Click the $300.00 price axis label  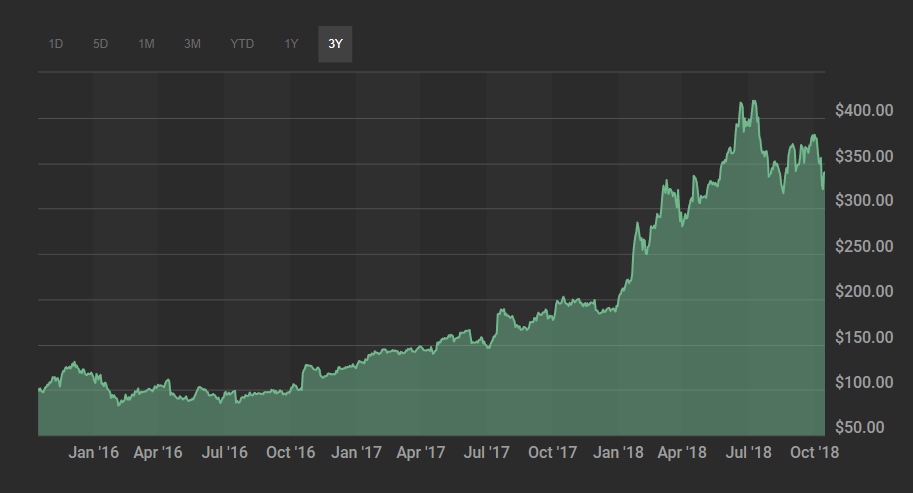(864, 201)
